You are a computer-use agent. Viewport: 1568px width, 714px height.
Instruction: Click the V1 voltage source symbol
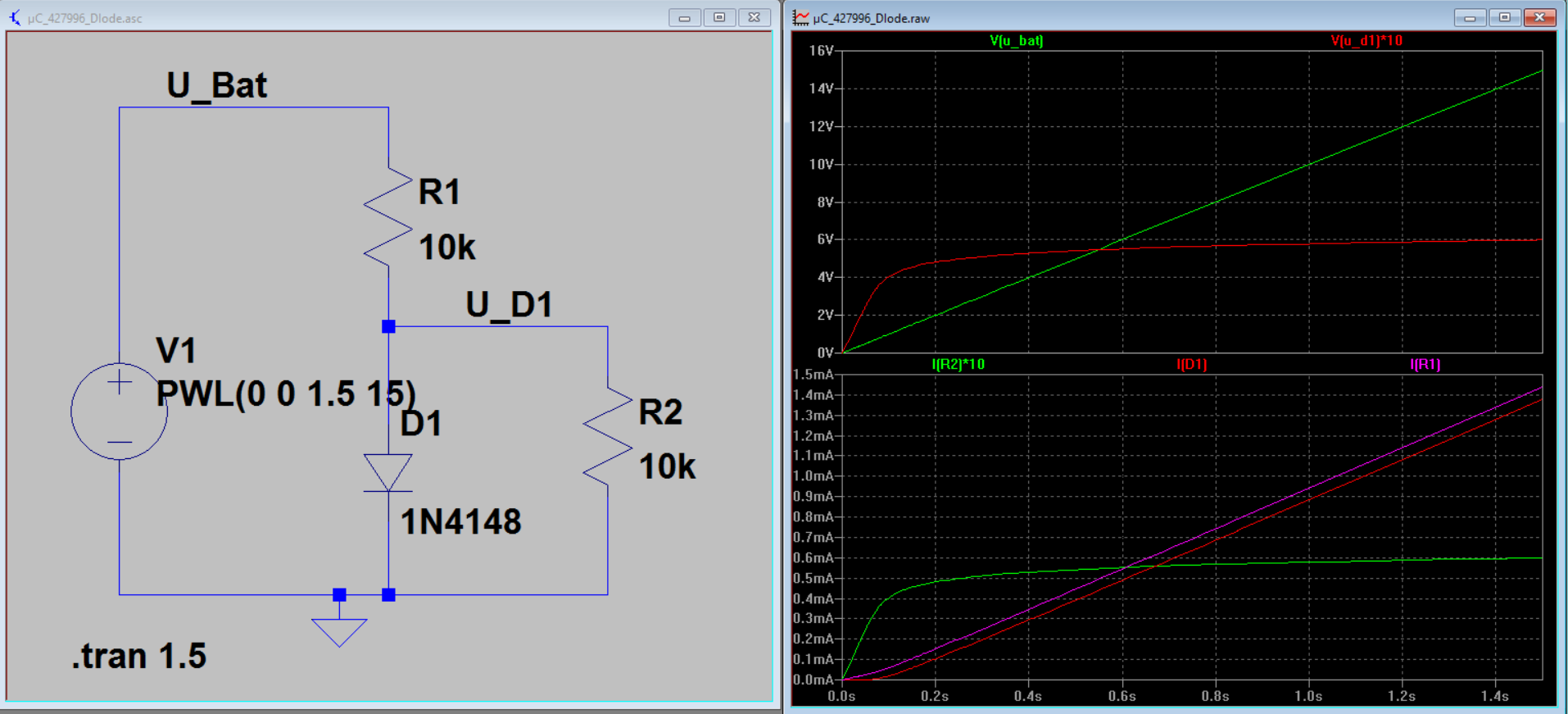pyautogui.click(x=120, y=411)
